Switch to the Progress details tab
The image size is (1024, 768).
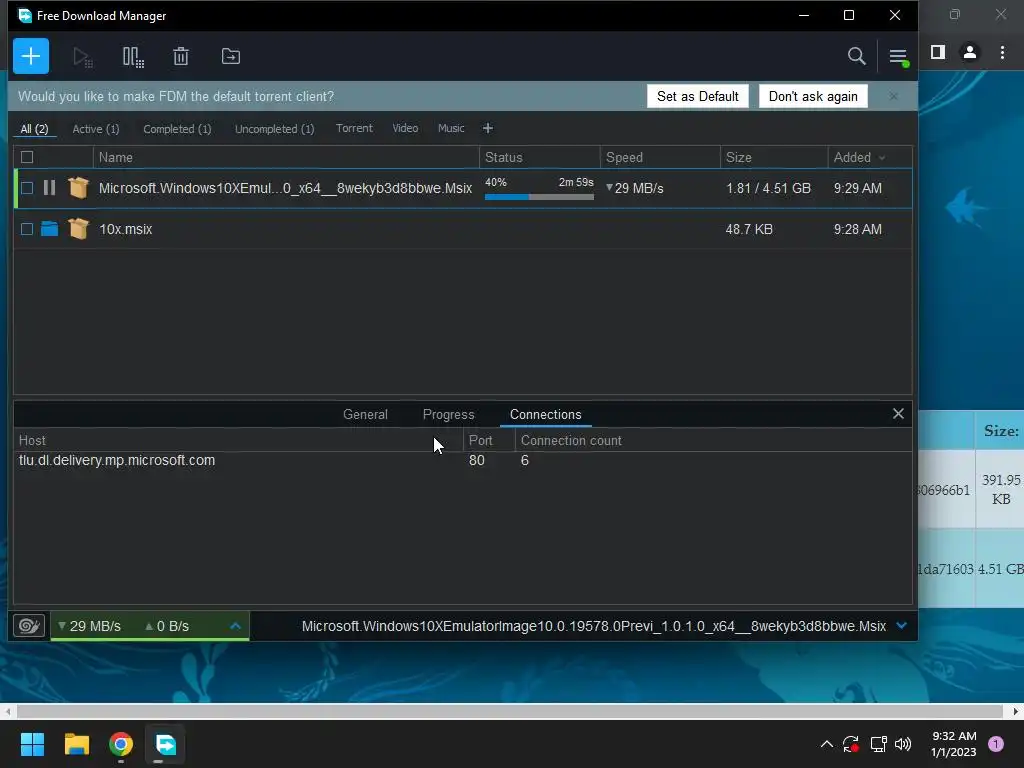(448, 414)
